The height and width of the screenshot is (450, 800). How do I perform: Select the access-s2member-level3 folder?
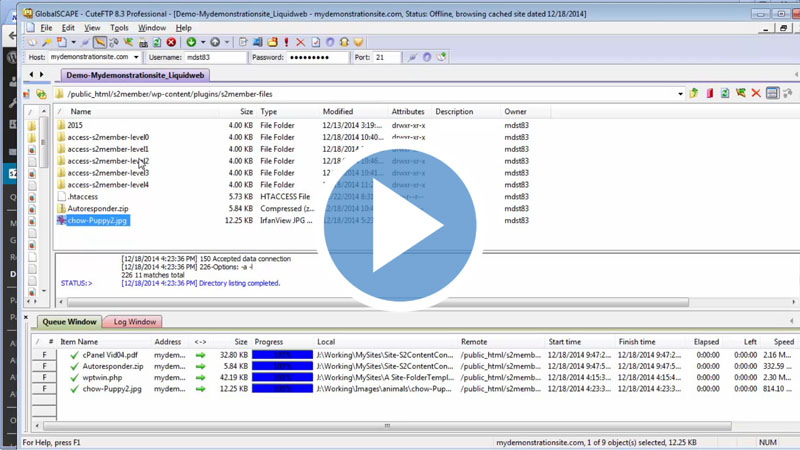tap(108, 173)
